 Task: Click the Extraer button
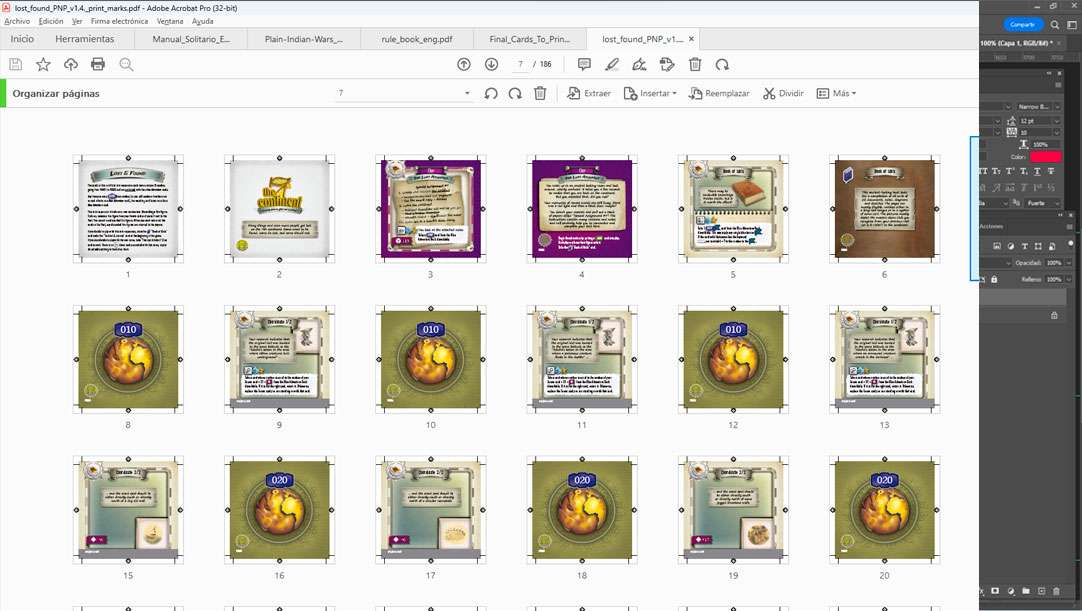pyautogui.click(x=589, y=93)
